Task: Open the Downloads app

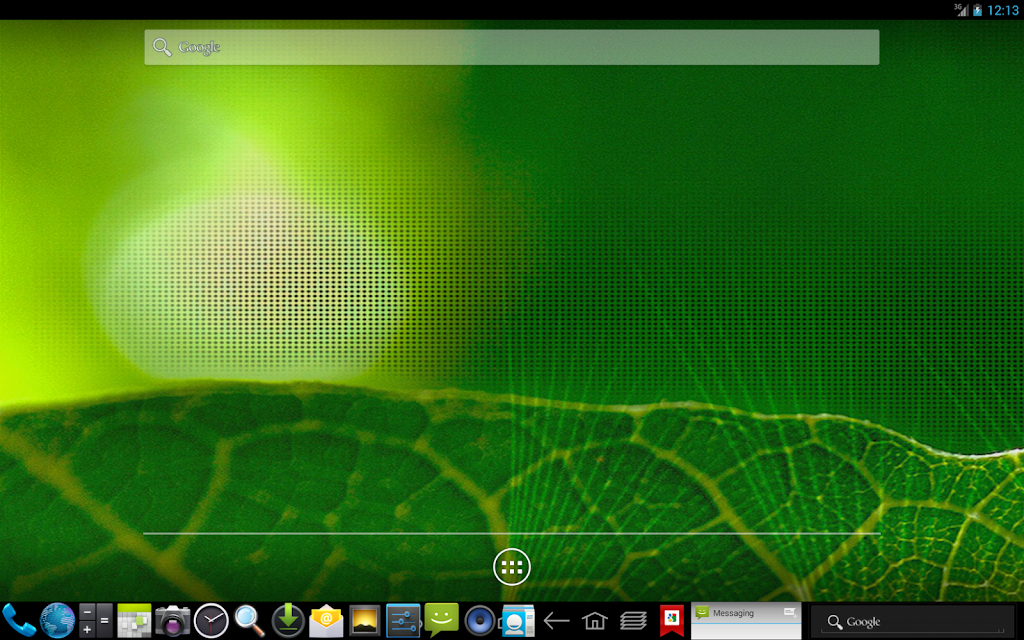Action: point(288,620)
